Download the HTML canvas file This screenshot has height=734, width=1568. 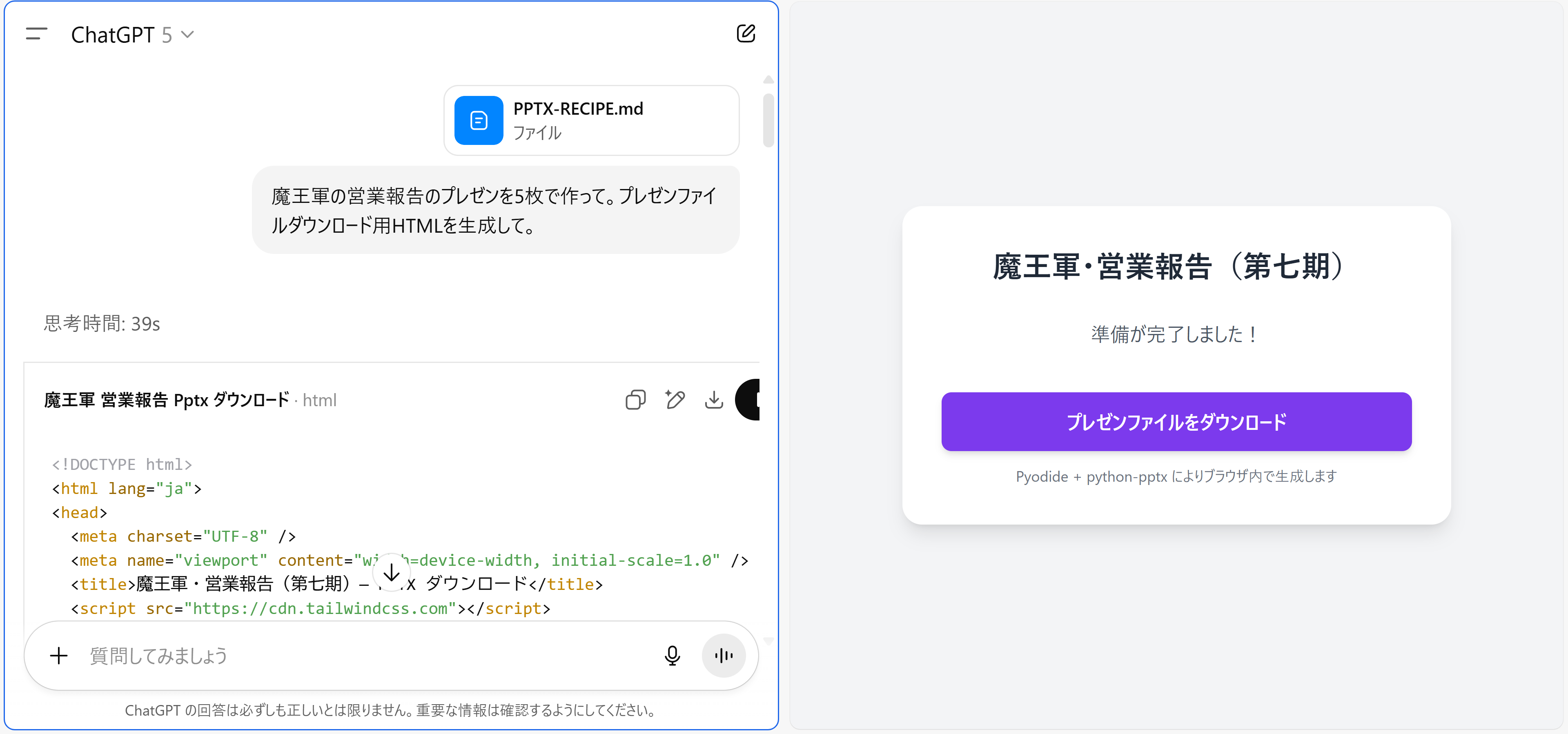click(x=713, y=400)
